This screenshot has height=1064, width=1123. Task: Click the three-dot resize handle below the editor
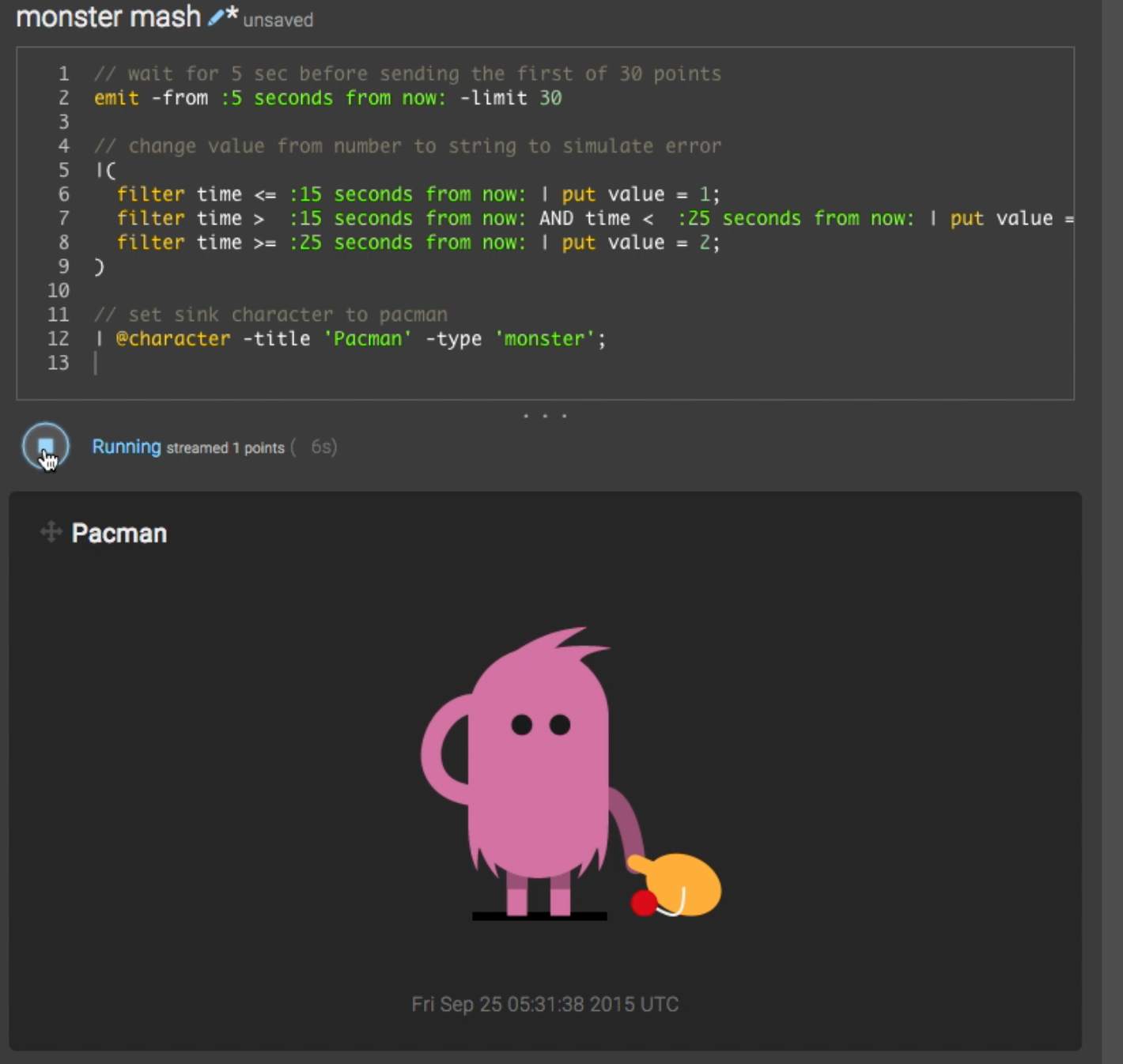[545, 416]
